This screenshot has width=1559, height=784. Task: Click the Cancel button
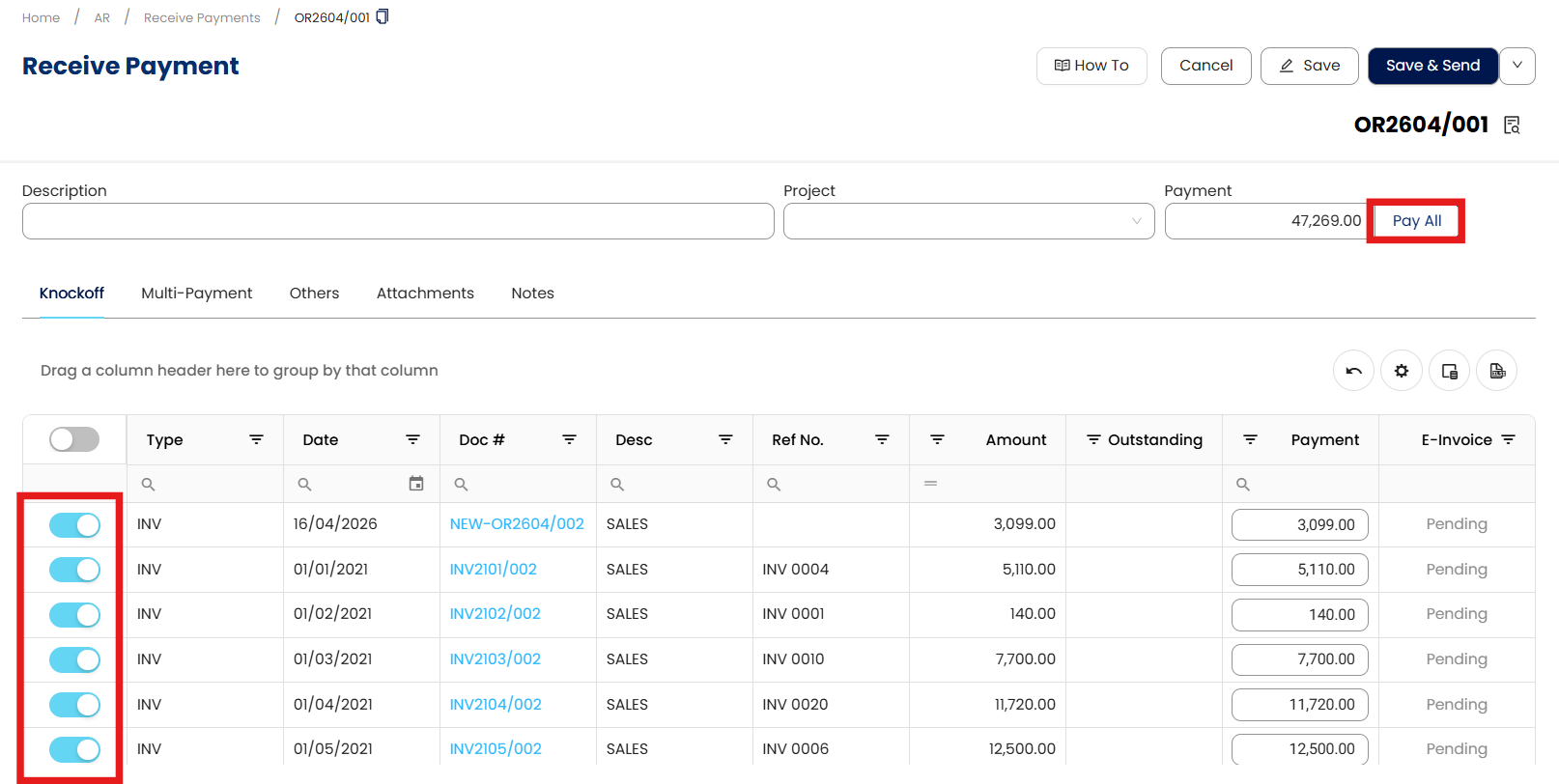1206,66
